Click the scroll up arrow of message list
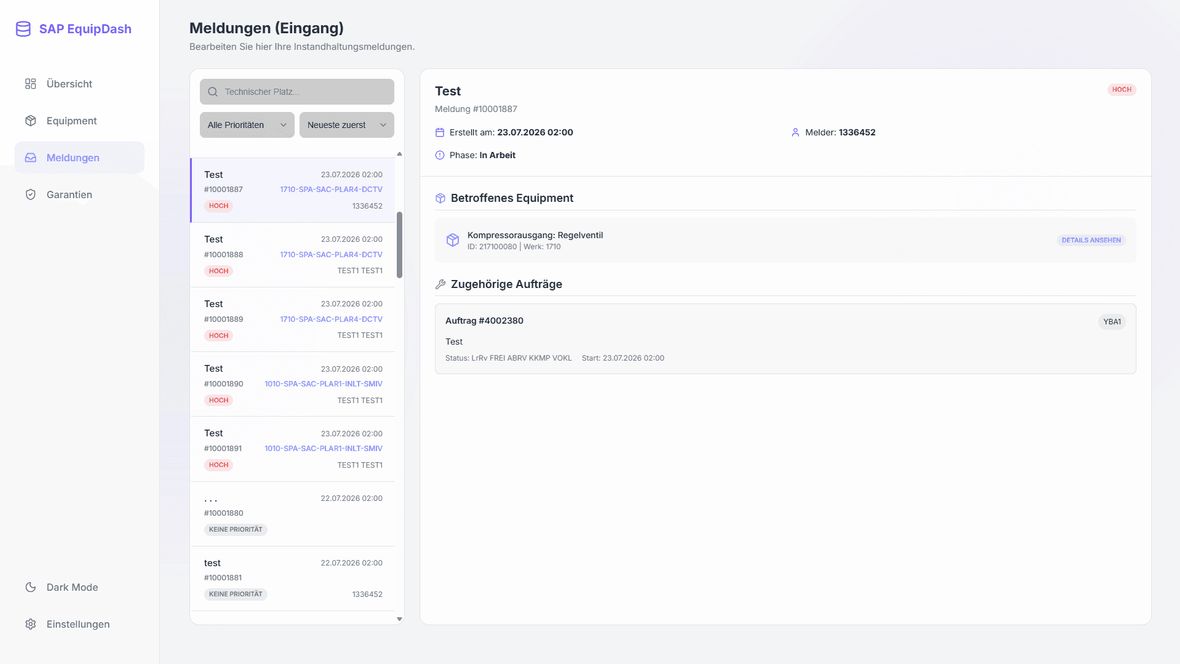 [x=399, y=154]
